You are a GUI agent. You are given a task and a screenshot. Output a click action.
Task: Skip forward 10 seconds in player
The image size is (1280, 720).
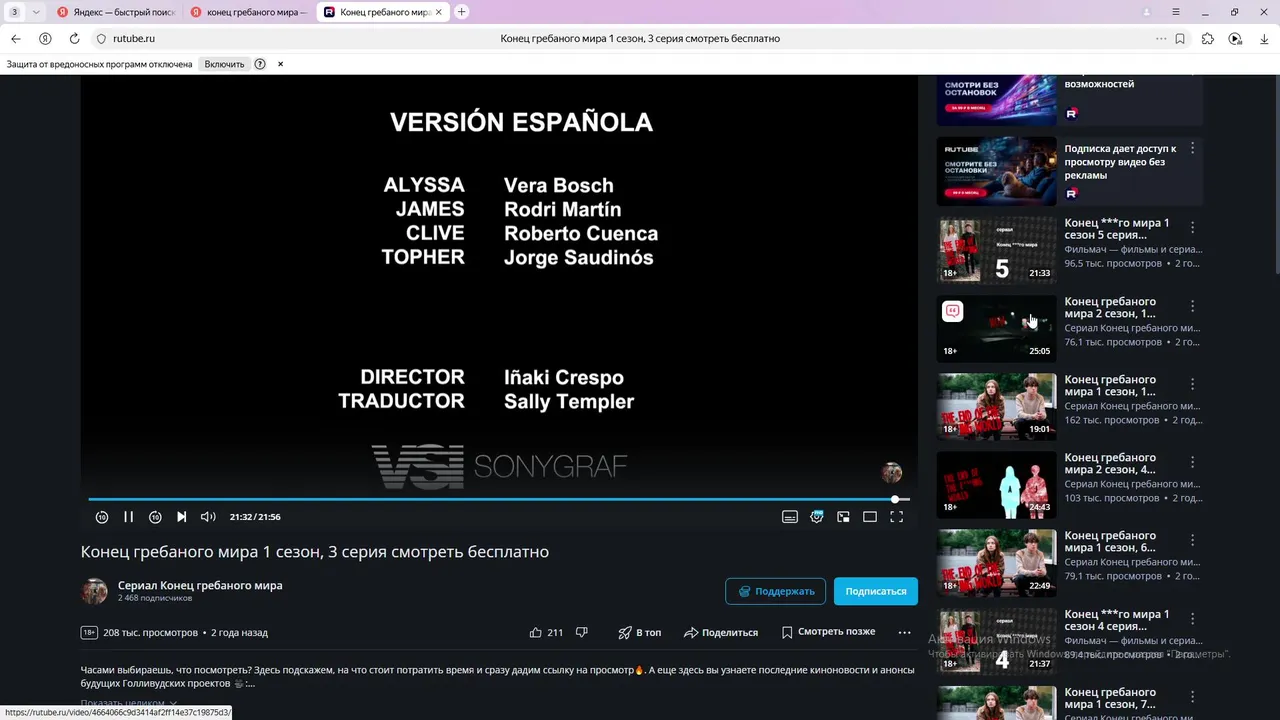(x=155, y=517)
